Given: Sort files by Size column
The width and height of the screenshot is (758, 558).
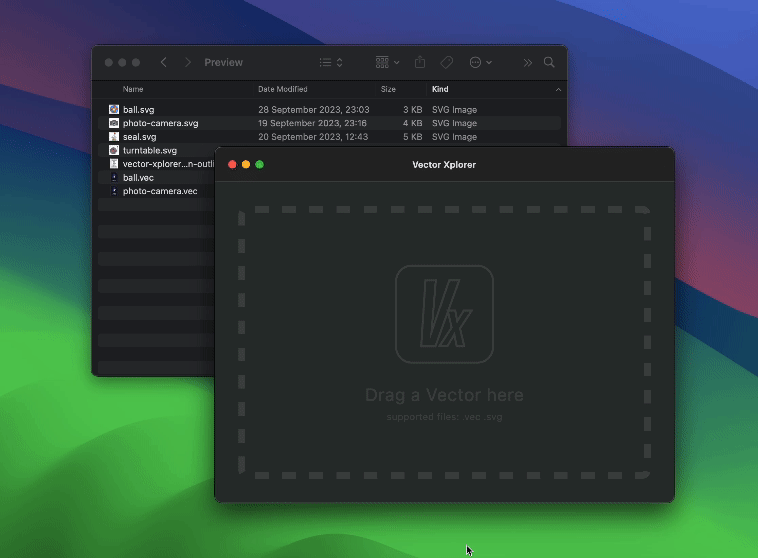Looking at the screenshot, I should (x=388, y=89).
